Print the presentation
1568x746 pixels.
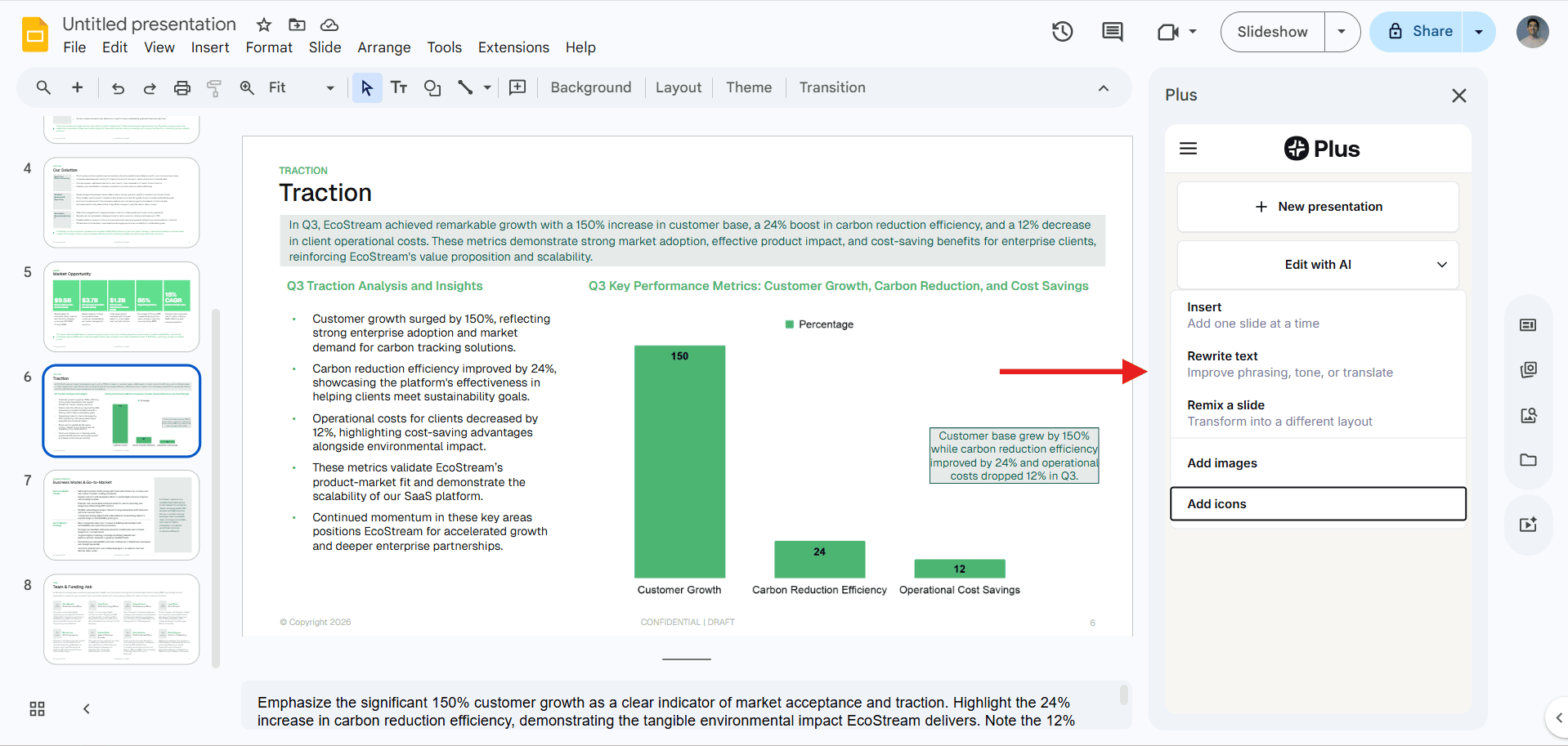tap(182, 87)
